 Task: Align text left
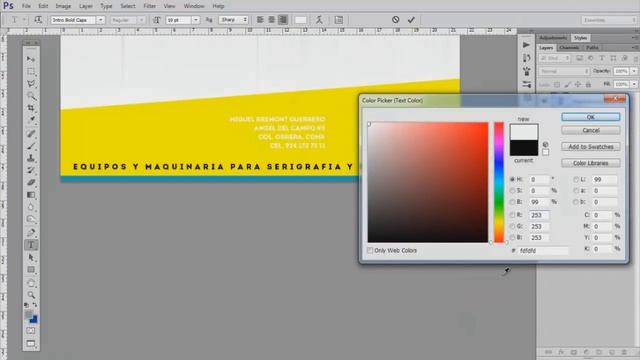coord(260,20)
